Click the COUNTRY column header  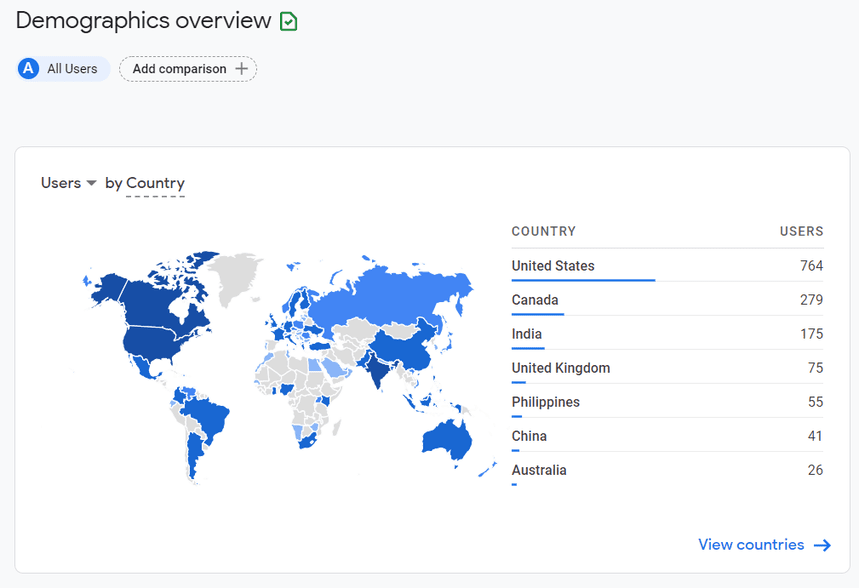pyautogui.click(x=544, y=231)
